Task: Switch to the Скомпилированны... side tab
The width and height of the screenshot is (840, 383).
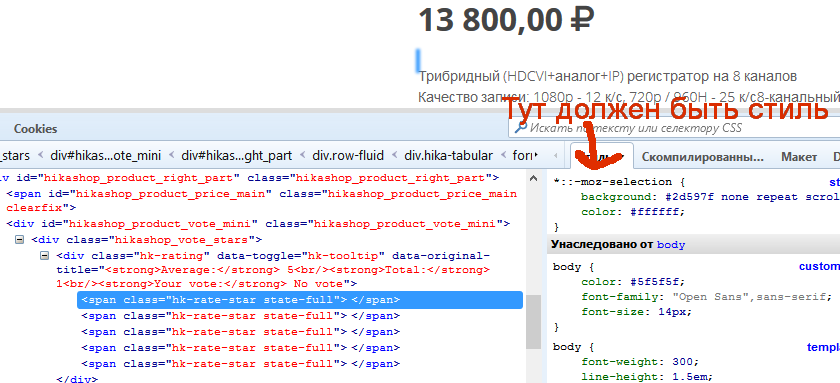Action: (702, 157)
